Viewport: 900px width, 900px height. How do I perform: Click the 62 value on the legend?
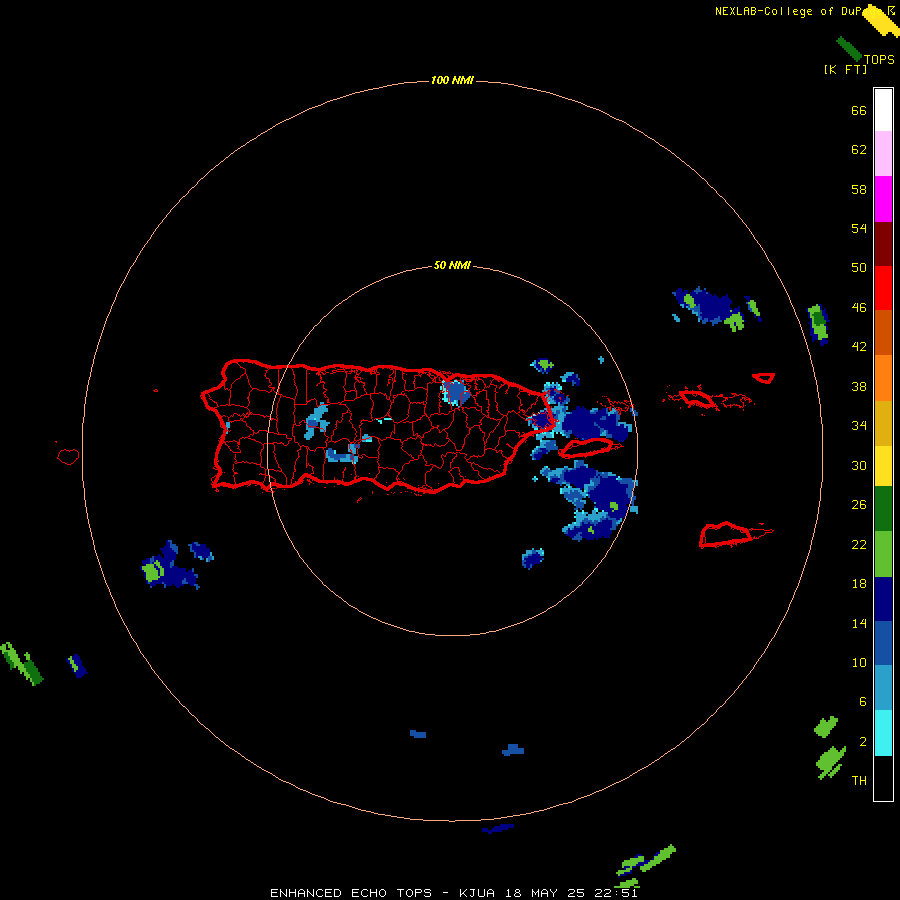859,150
